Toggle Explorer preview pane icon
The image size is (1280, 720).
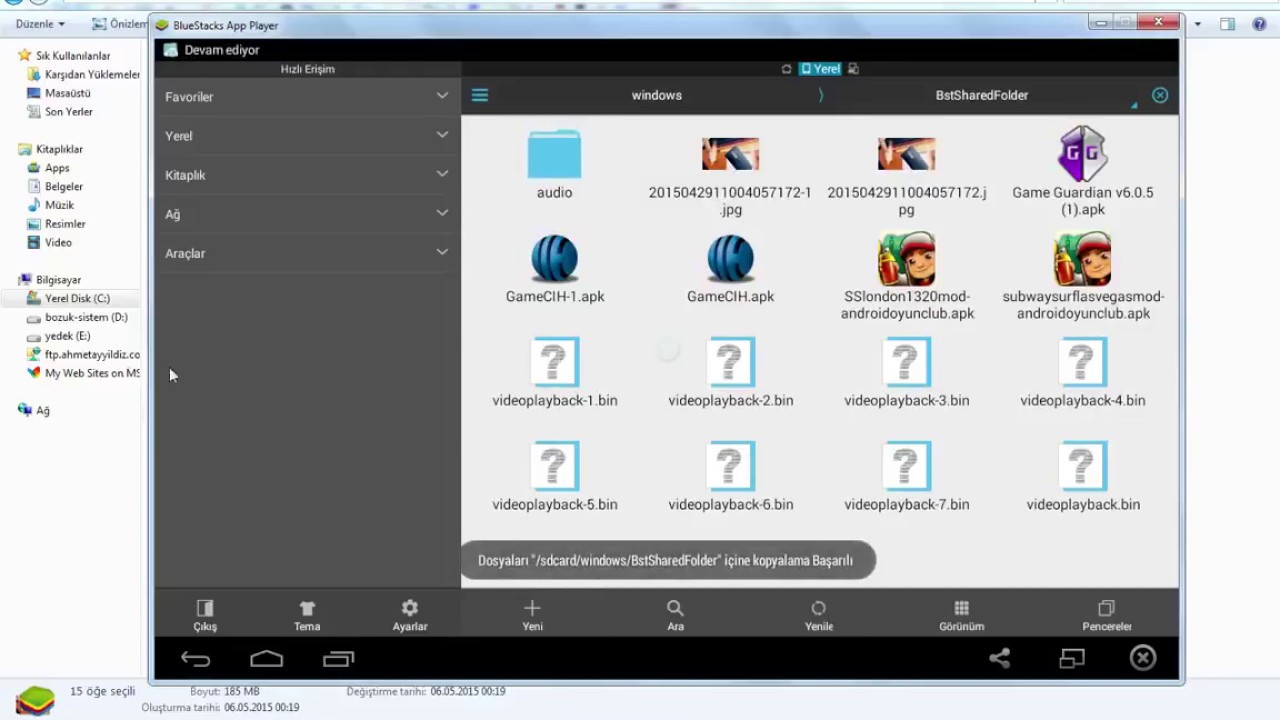click(x=1227, y=24)
